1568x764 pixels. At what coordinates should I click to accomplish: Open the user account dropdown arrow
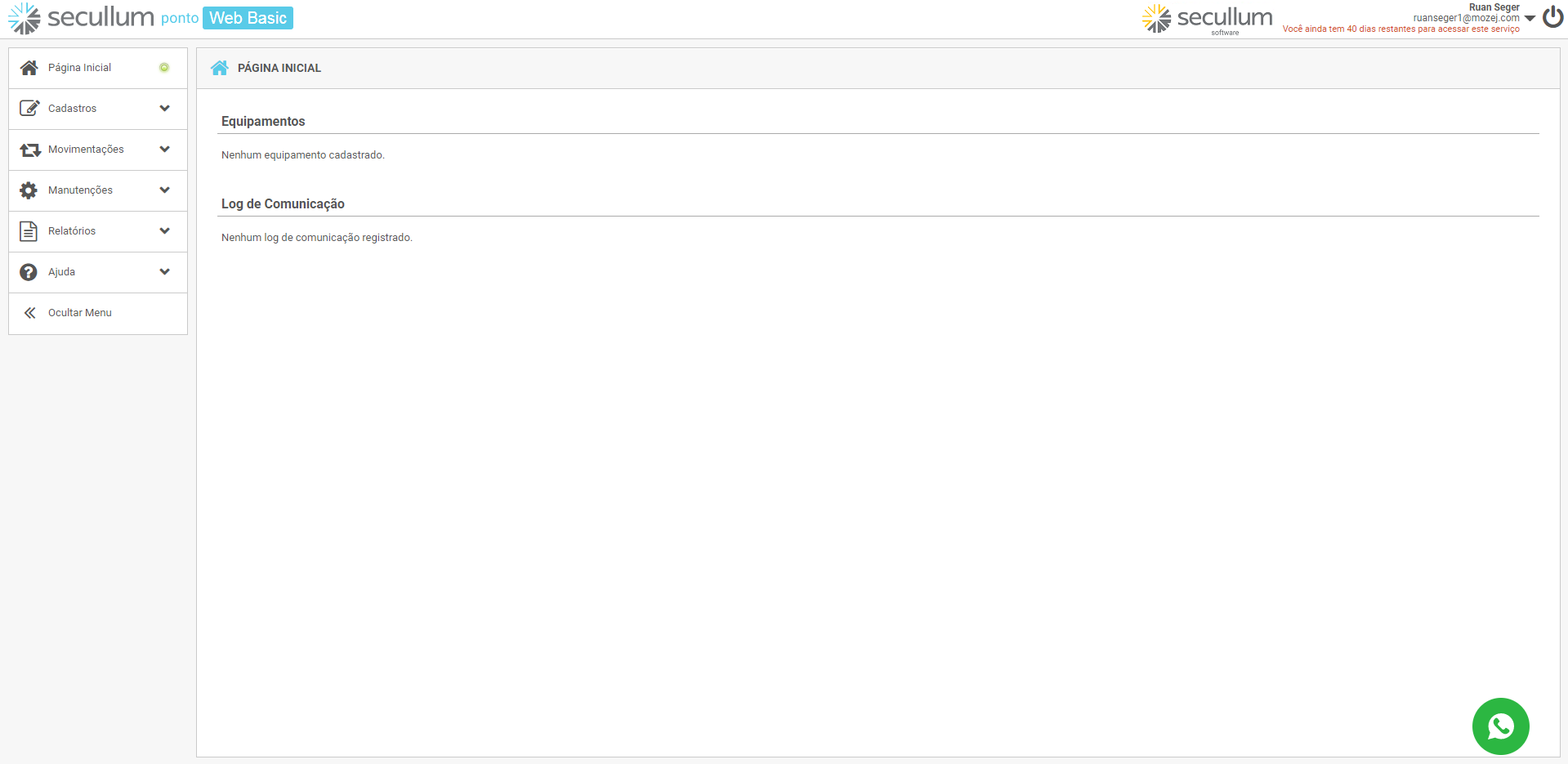1530,18
